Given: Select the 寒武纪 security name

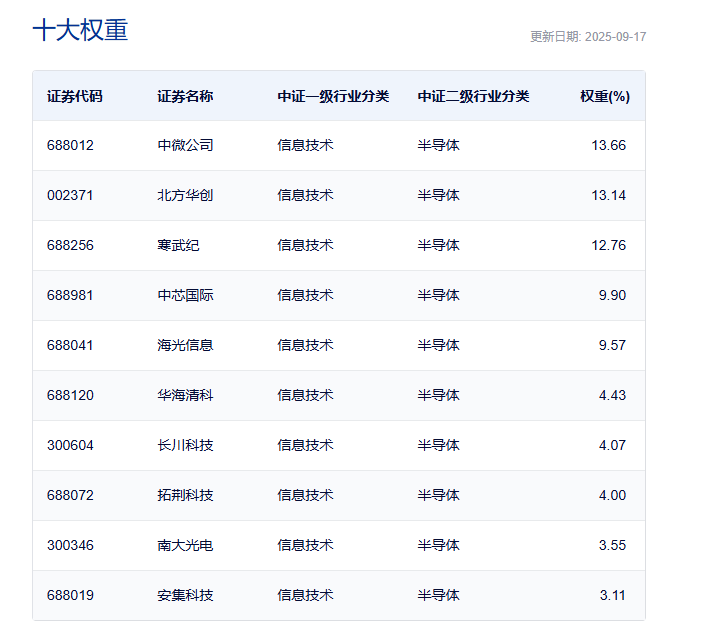Looking at the screenshot, I should tap(178, 245).
